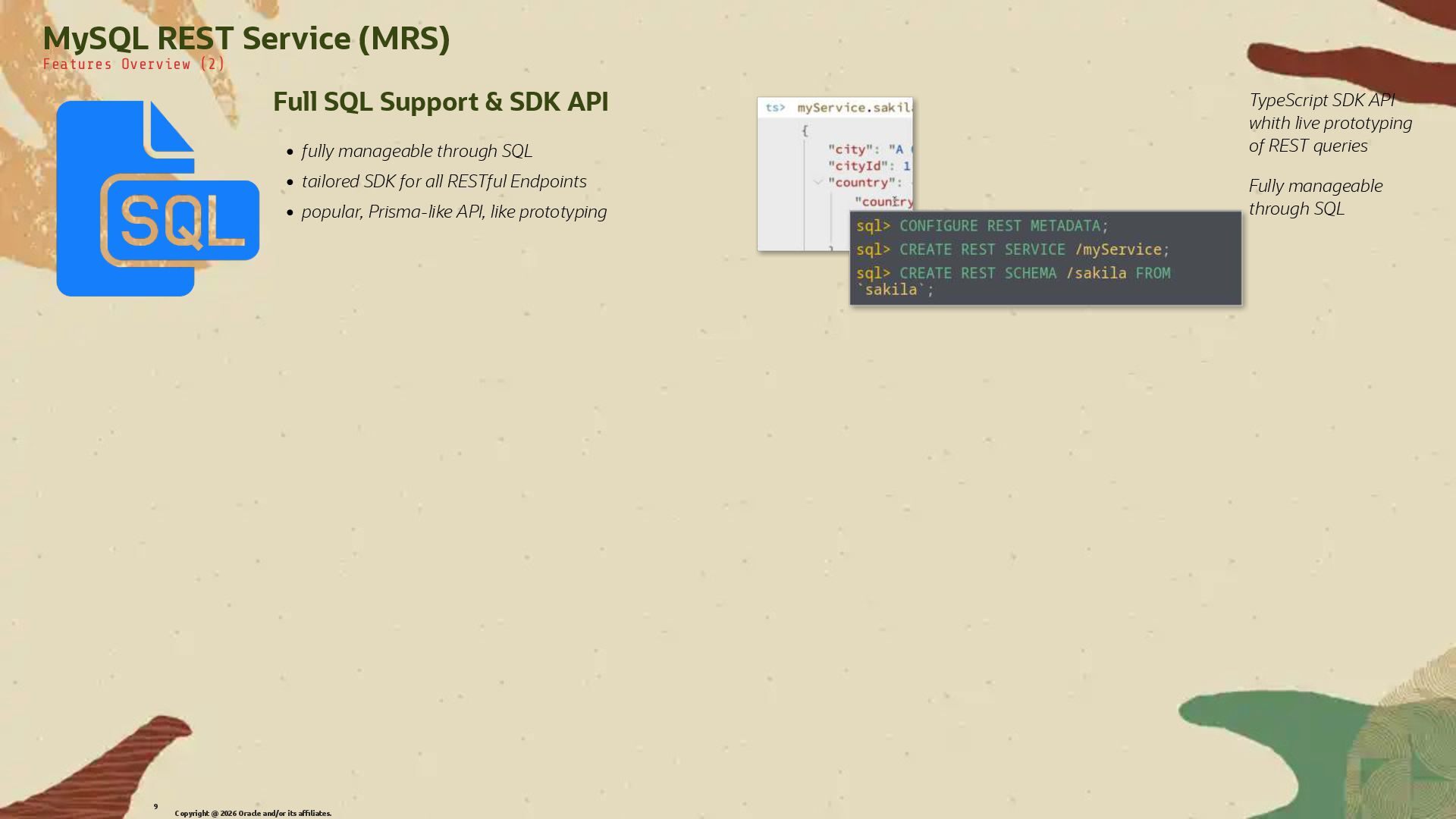Click the Oracle copyright footer text
The image size is (1456, 819).
(x=253, y=813)
